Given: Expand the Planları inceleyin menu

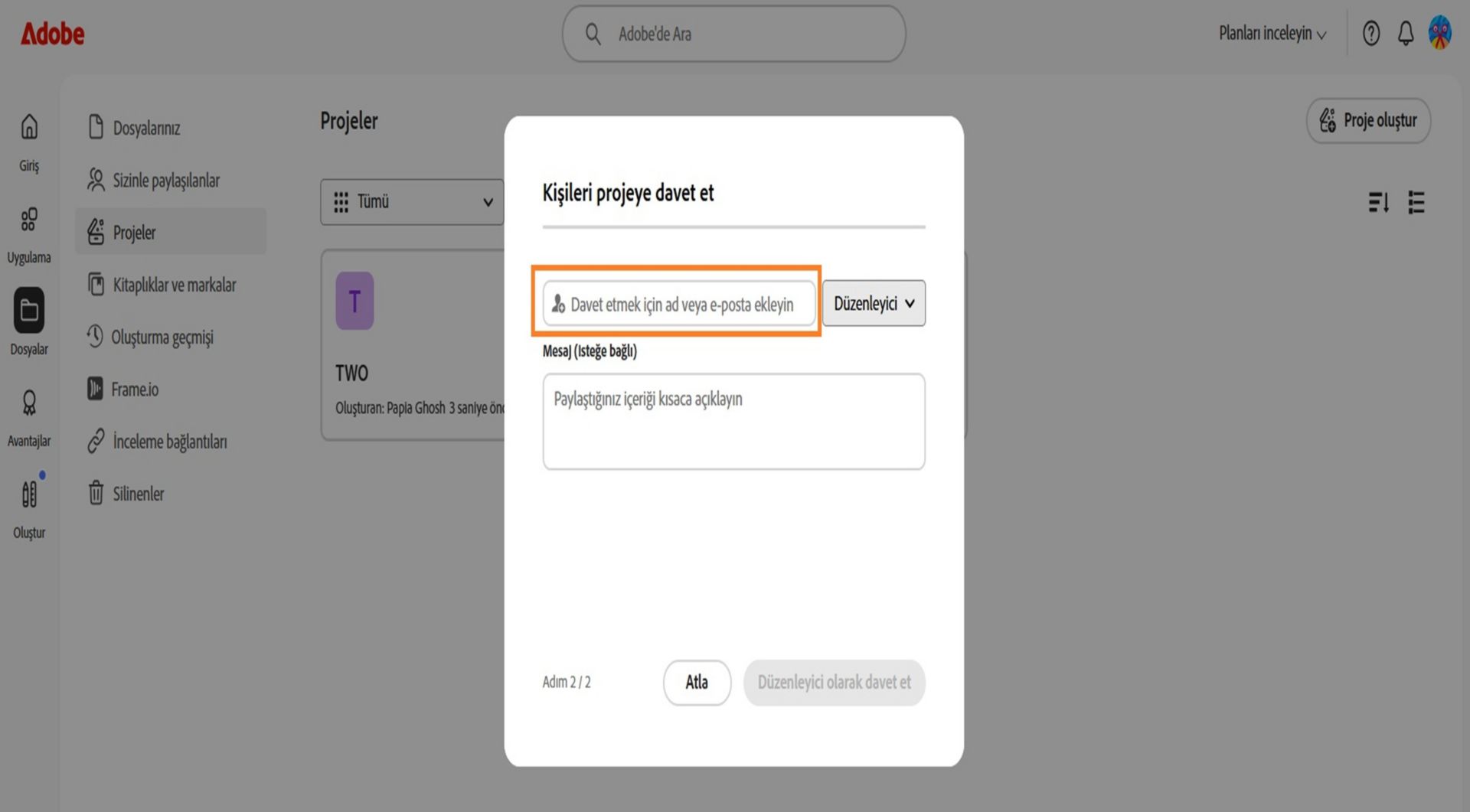Looking at the screenshot, I should [1272, 34].
